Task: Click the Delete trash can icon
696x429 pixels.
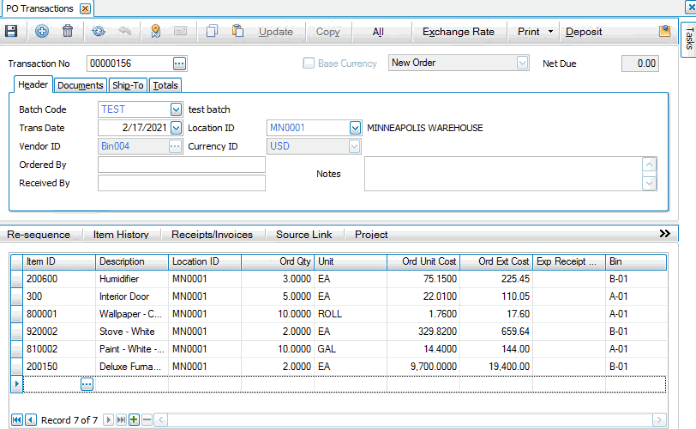Action: click(x=68, y=31)
